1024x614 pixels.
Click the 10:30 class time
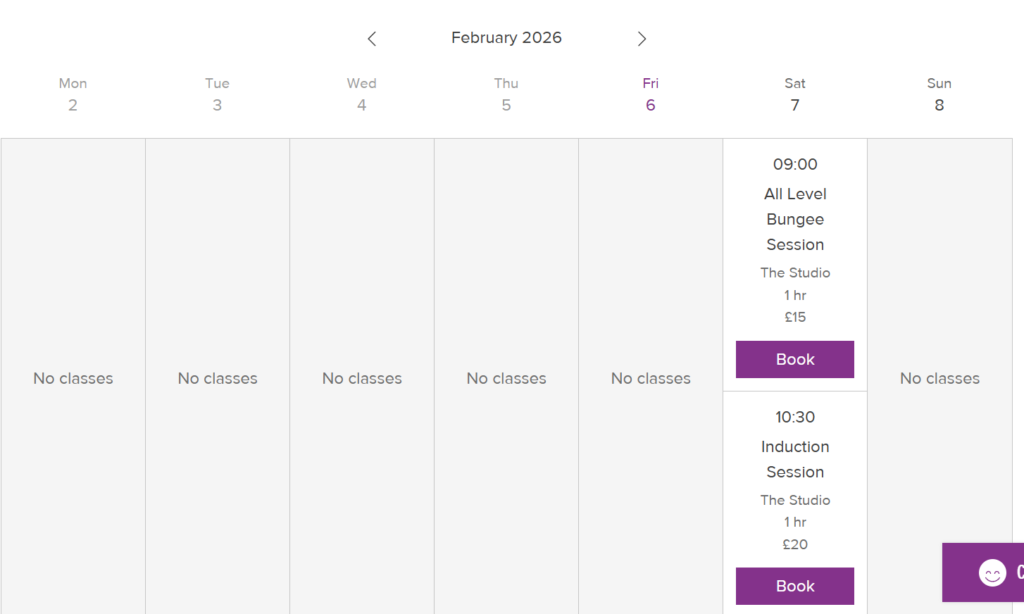[795, 417]
